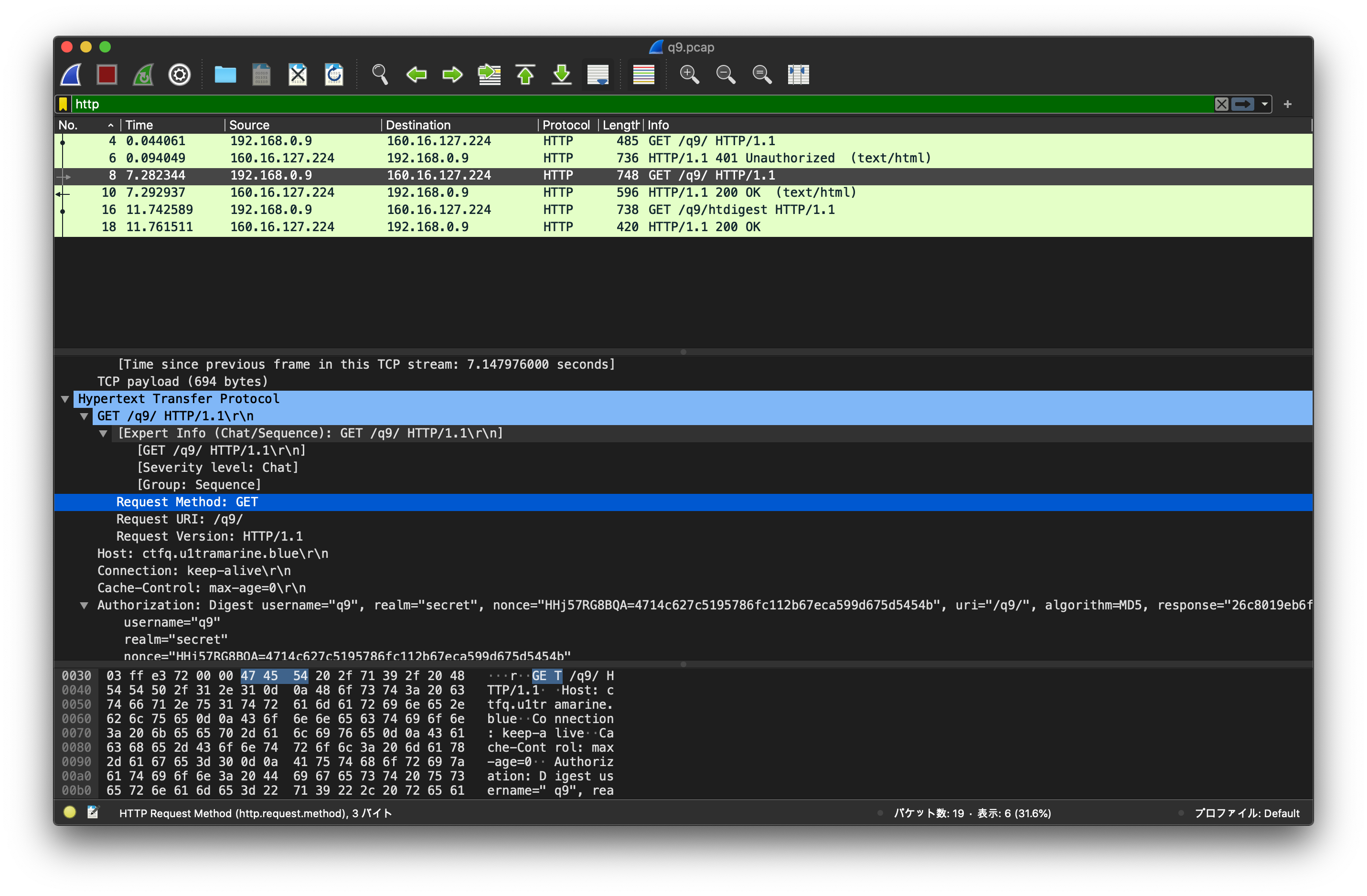Toggle auto-scroll during live capture

(x=598, y=75)
